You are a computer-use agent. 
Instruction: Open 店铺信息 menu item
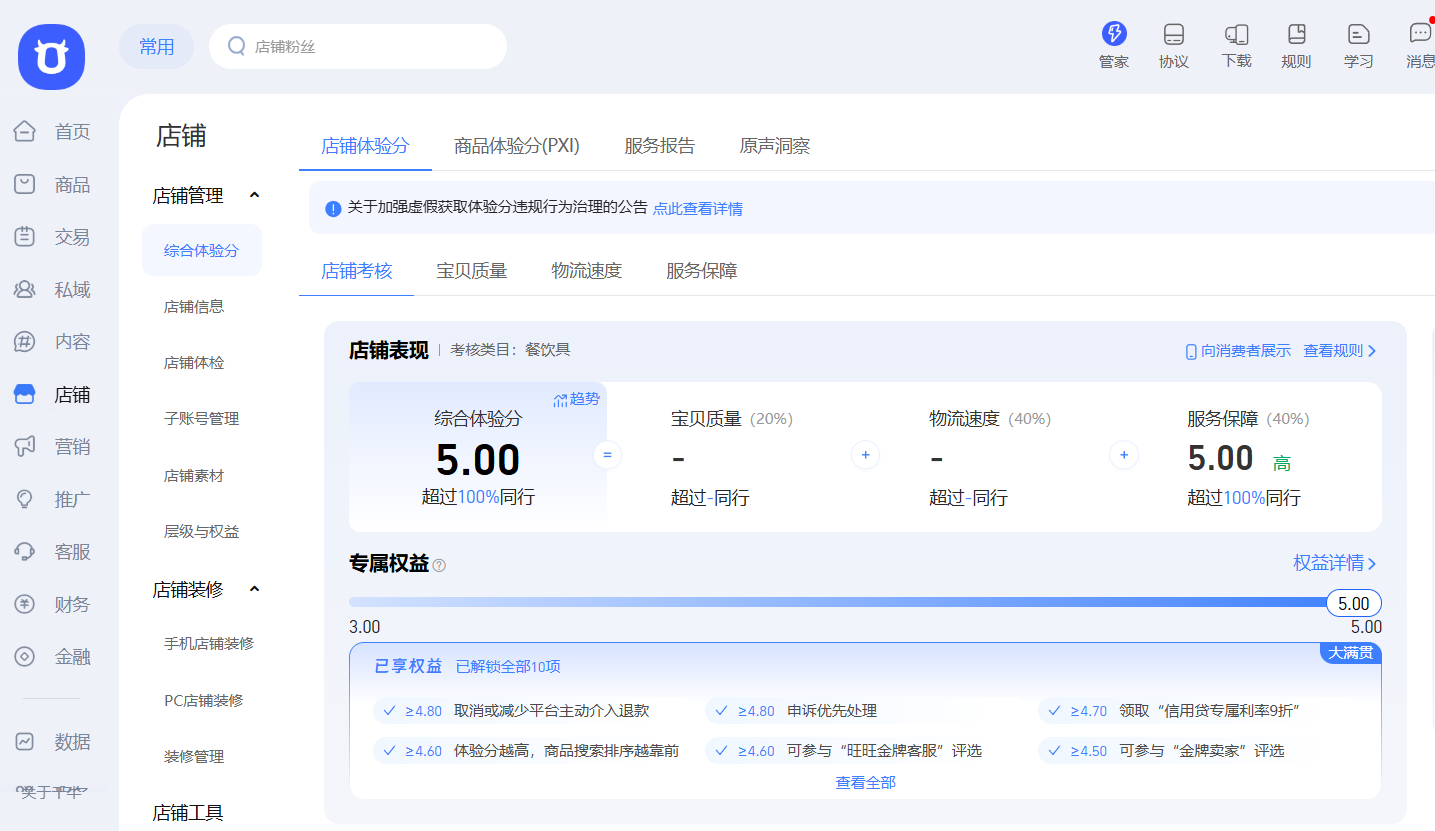tap(194, 307)
